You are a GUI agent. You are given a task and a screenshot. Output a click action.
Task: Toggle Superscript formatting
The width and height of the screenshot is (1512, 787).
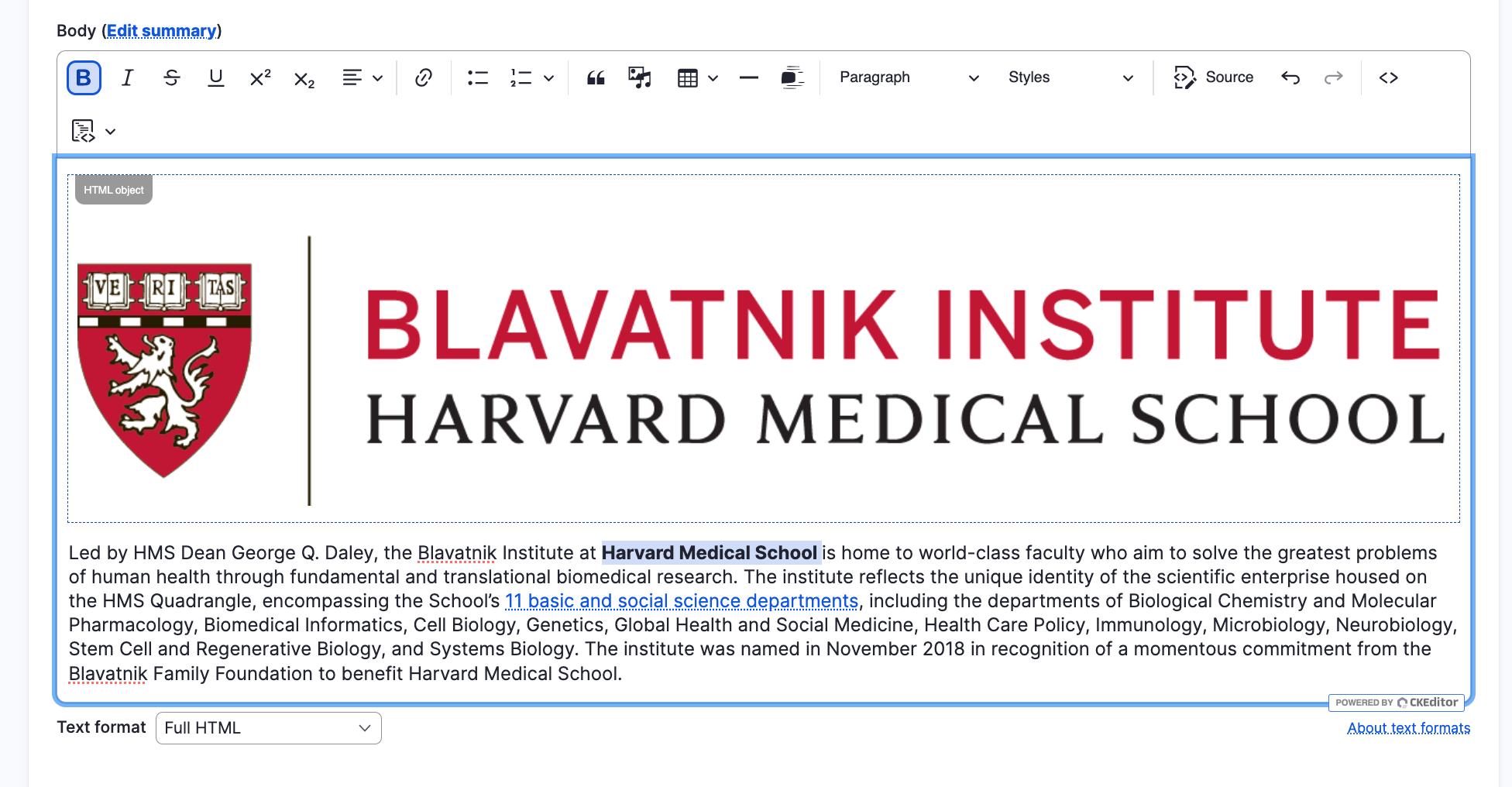click(x=260, y=77)
